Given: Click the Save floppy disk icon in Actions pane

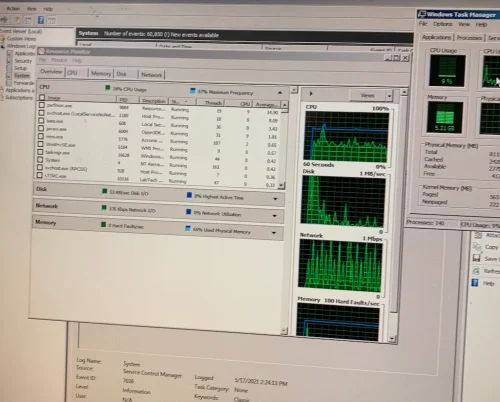Looking at the screenshot, I should (477, 258).
